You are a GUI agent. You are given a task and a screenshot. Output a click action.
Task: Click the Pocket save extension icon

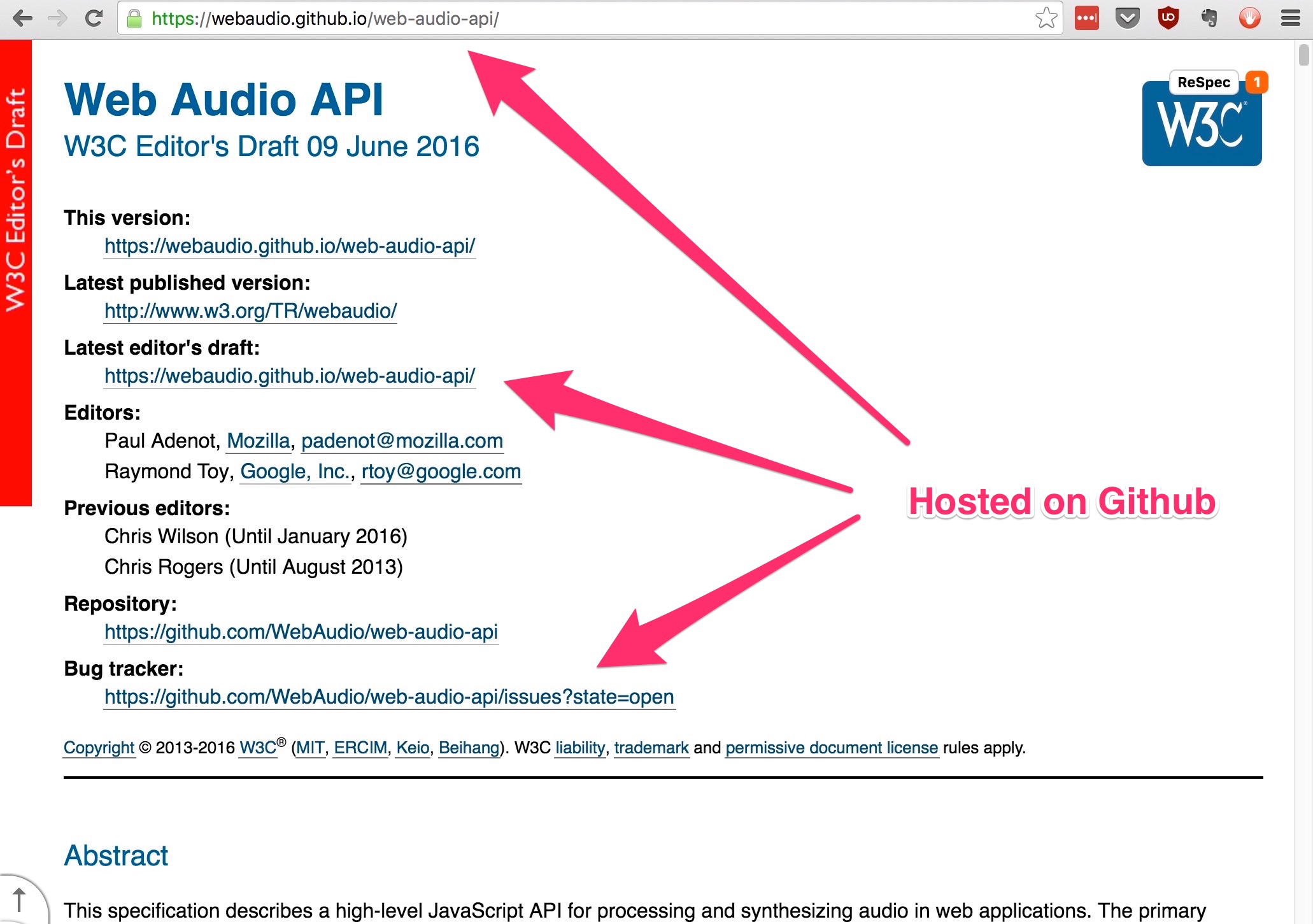pyautogui.click(x=1127, y=18)
